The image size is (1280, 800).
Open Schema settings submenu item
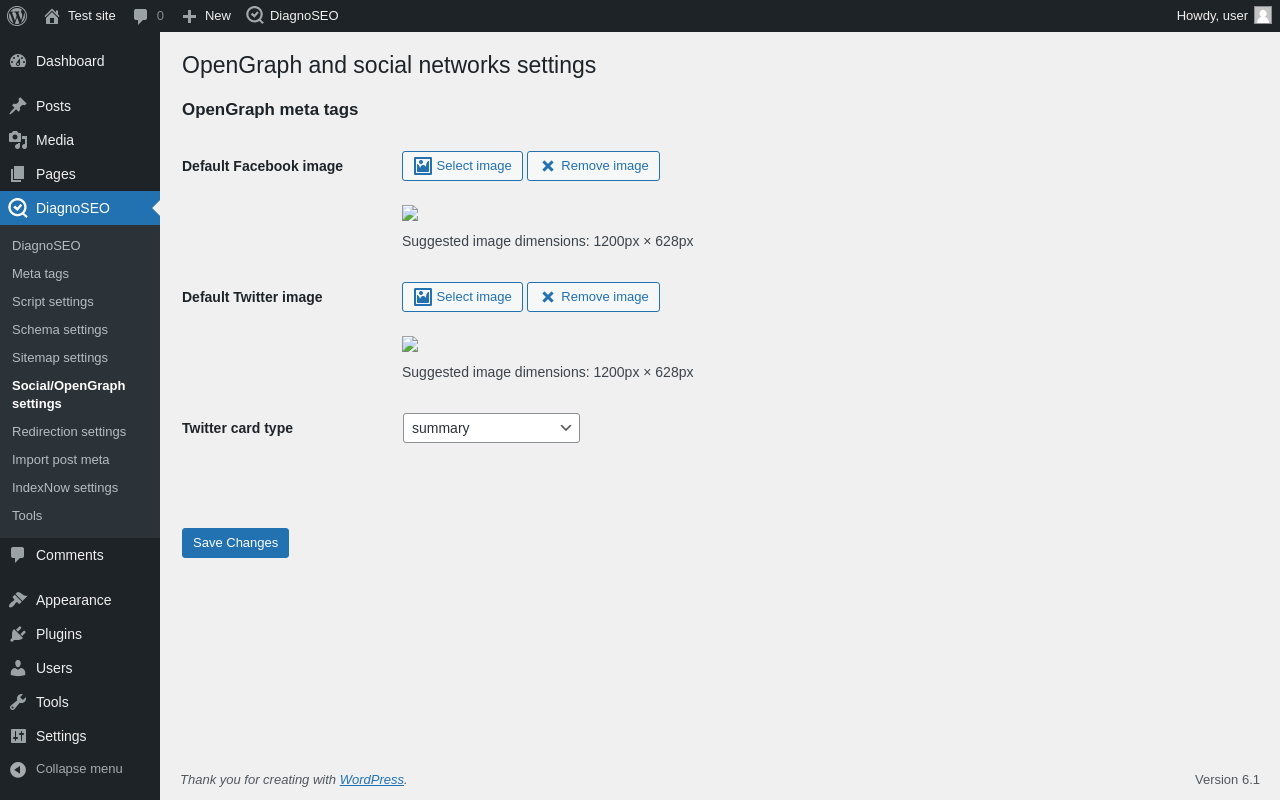[60, 330]
